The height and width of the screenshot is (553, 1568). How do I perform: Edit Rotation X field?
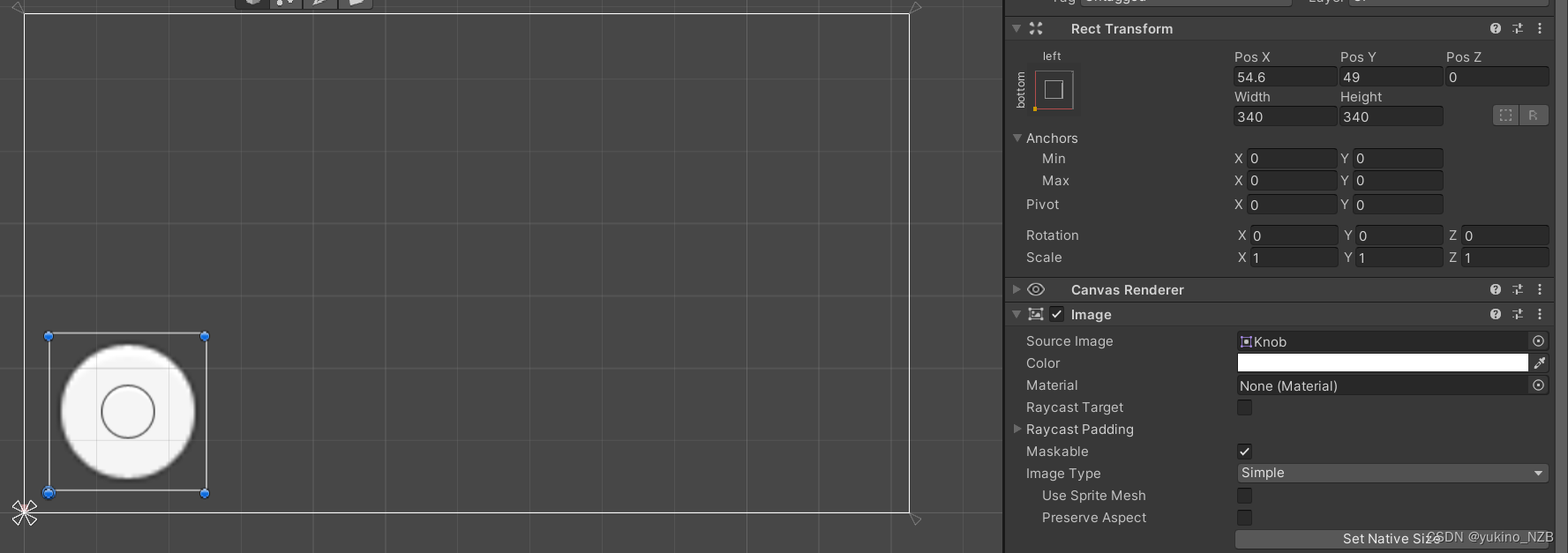pyautogui.click(x=1294, y=235)
